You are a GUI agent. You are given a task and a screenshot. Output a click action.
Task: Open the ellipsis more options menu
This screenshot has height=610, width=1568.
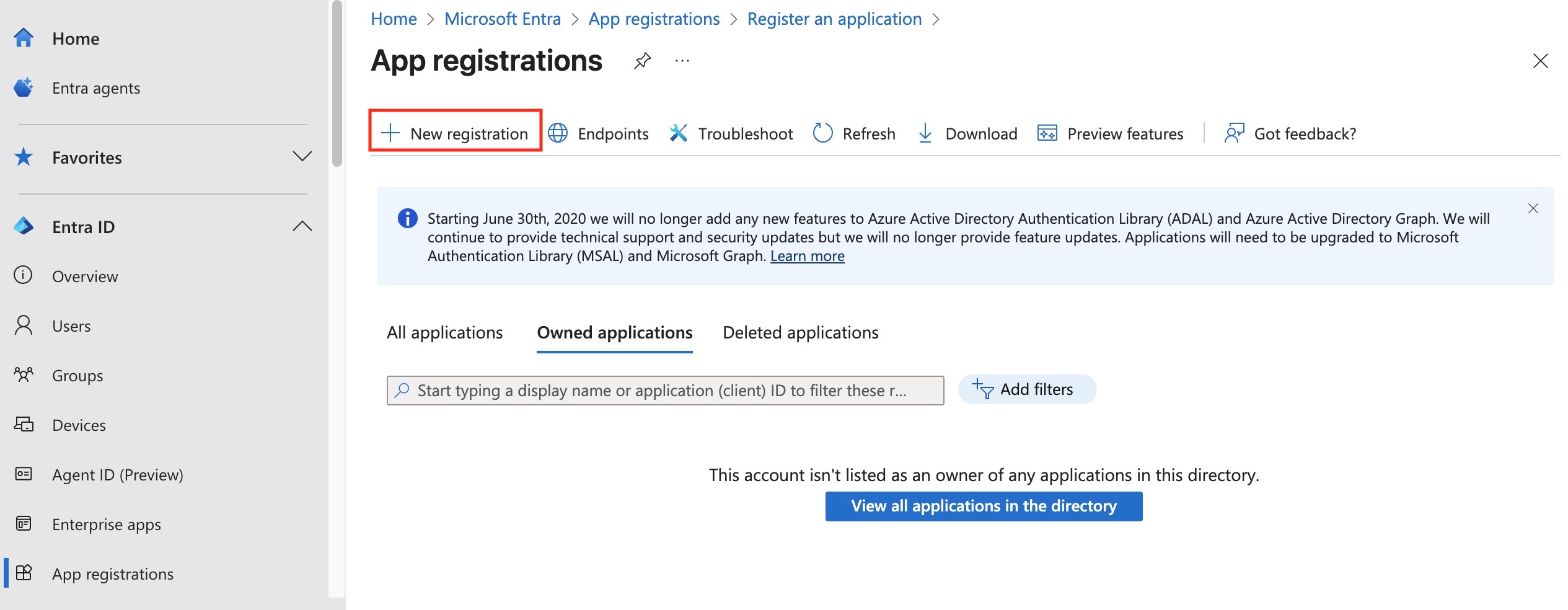pyautogui.click(x=682, y=61)
